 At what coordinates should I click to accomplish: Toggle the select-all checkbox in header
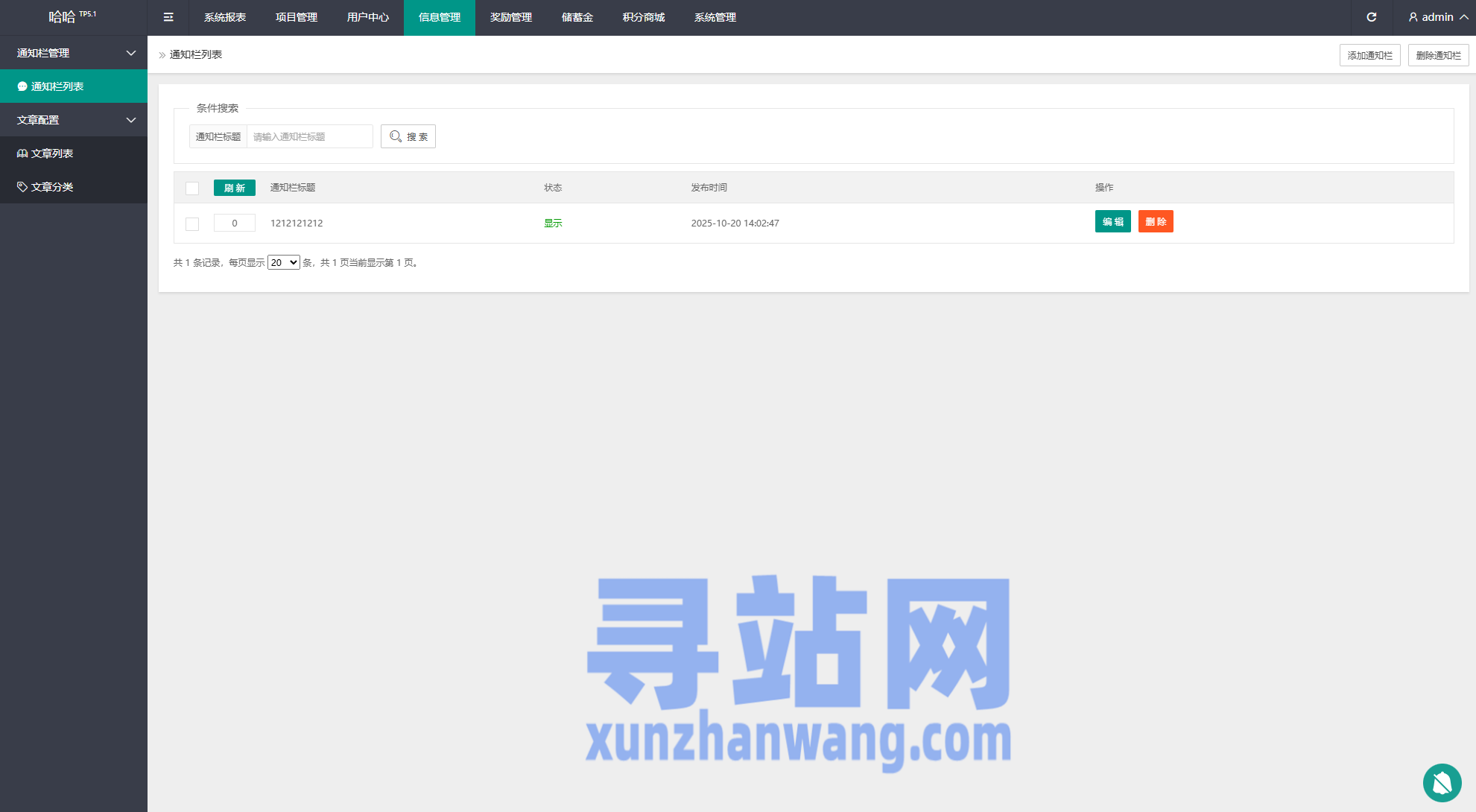[x=192, y=188]
